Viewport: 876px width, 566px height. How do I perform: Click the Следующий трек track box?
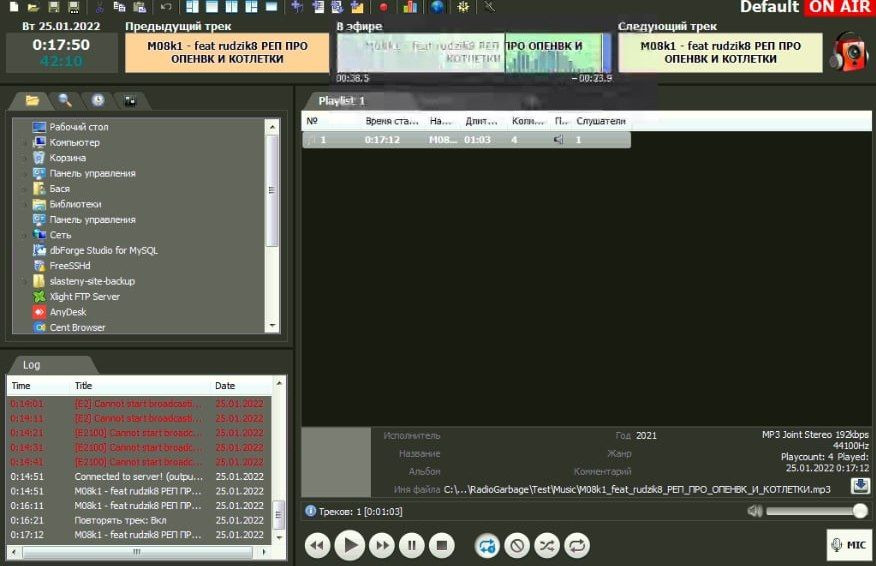[x=720, y=53]
